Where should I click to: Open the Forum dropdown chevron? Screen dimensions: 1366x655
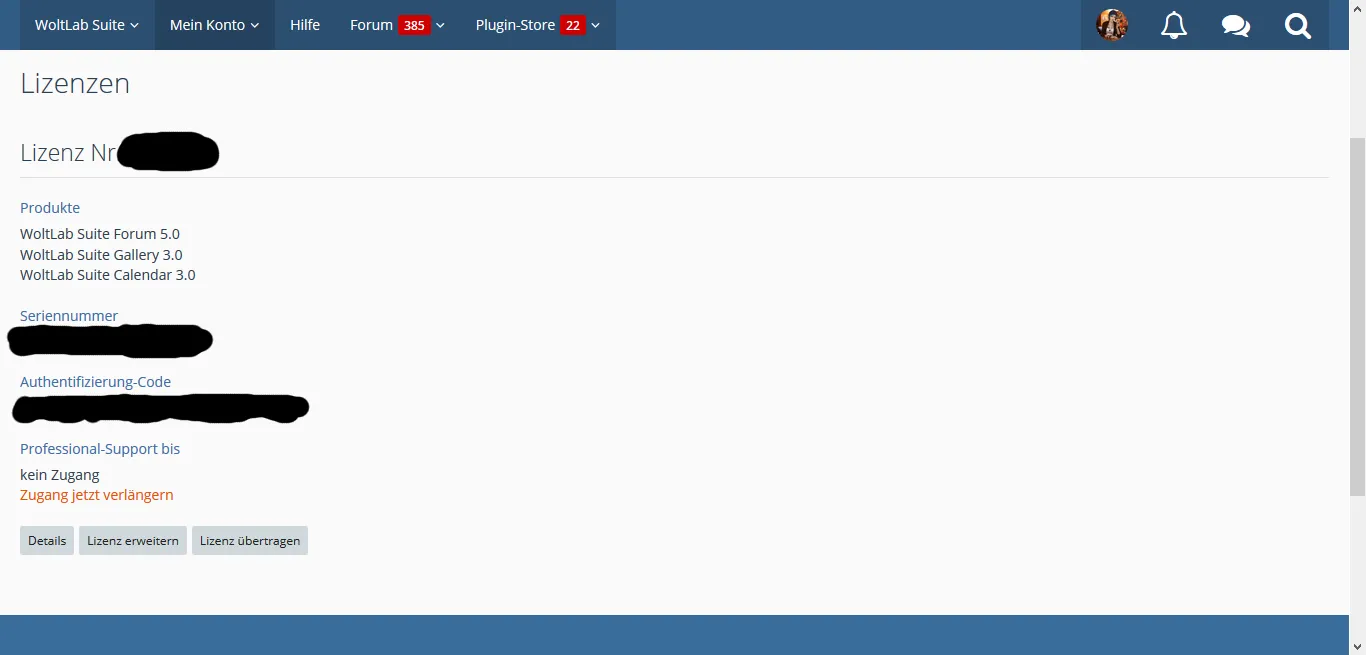point(440,25)
